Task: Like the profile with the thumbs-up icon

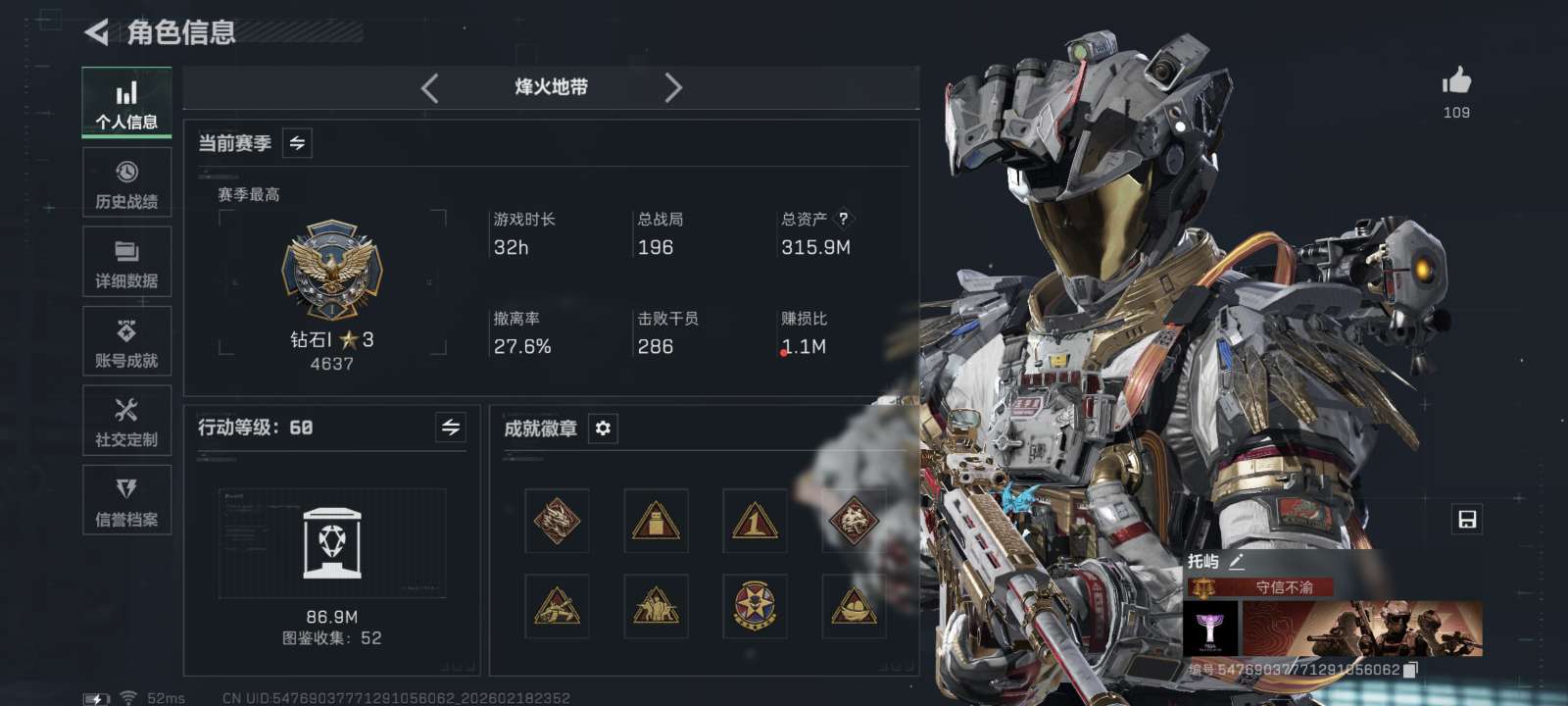Action: 1456,80
